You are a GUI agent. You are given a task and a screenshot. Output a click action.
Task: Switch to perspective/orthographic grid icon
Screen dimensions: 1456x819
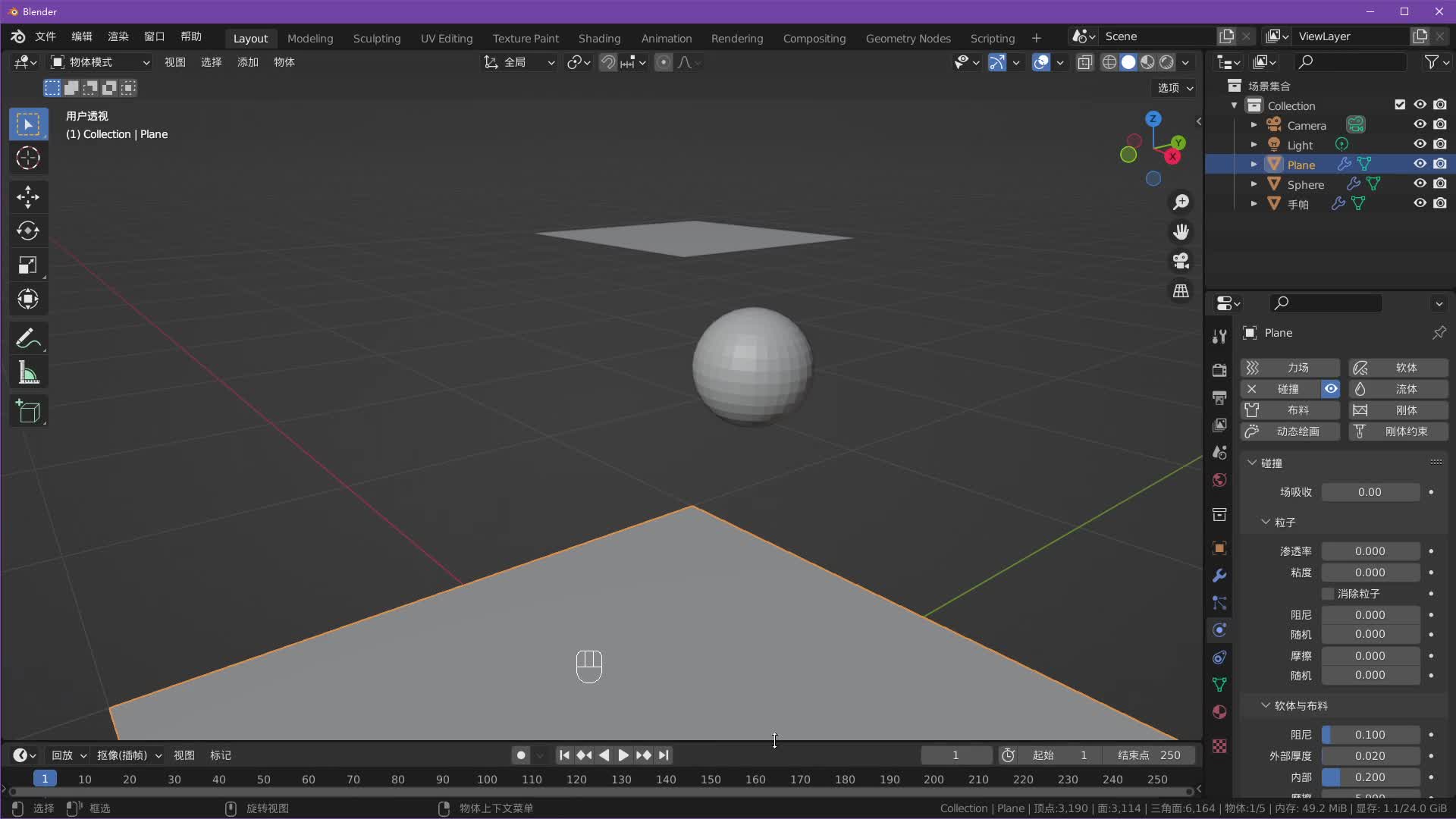tap(1181, 291)
